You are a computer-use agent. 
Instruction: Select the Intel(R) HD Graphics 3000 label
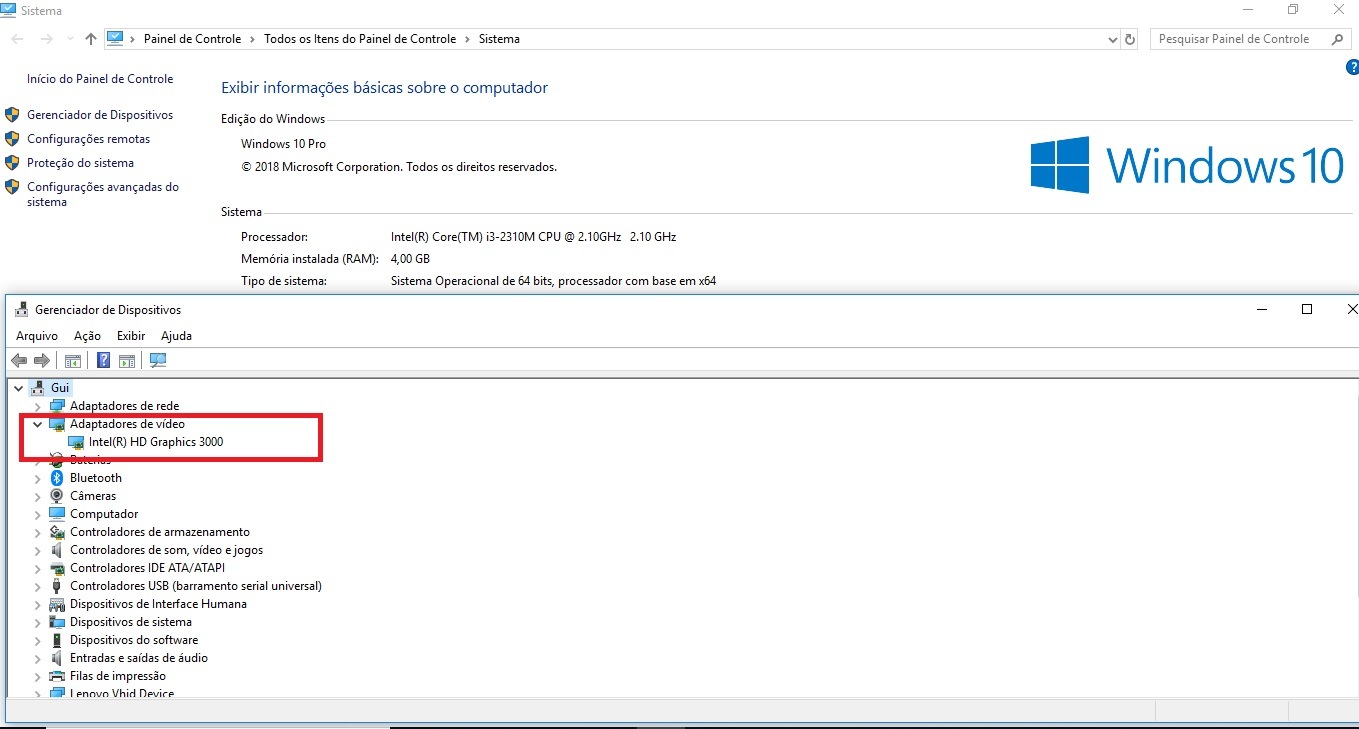pyautogui.click(x=156, y=442)
